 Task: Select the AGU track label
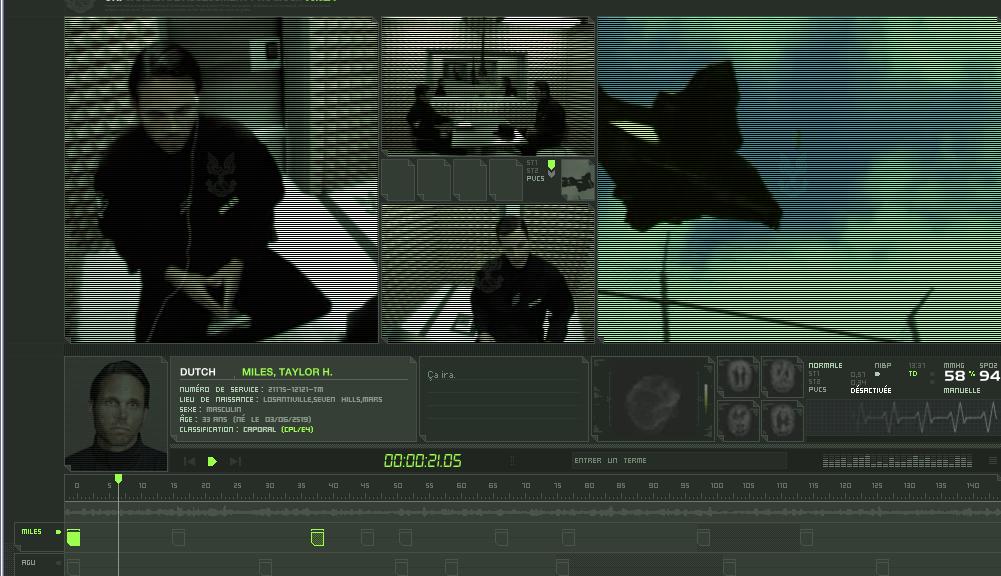pos(29,563)
